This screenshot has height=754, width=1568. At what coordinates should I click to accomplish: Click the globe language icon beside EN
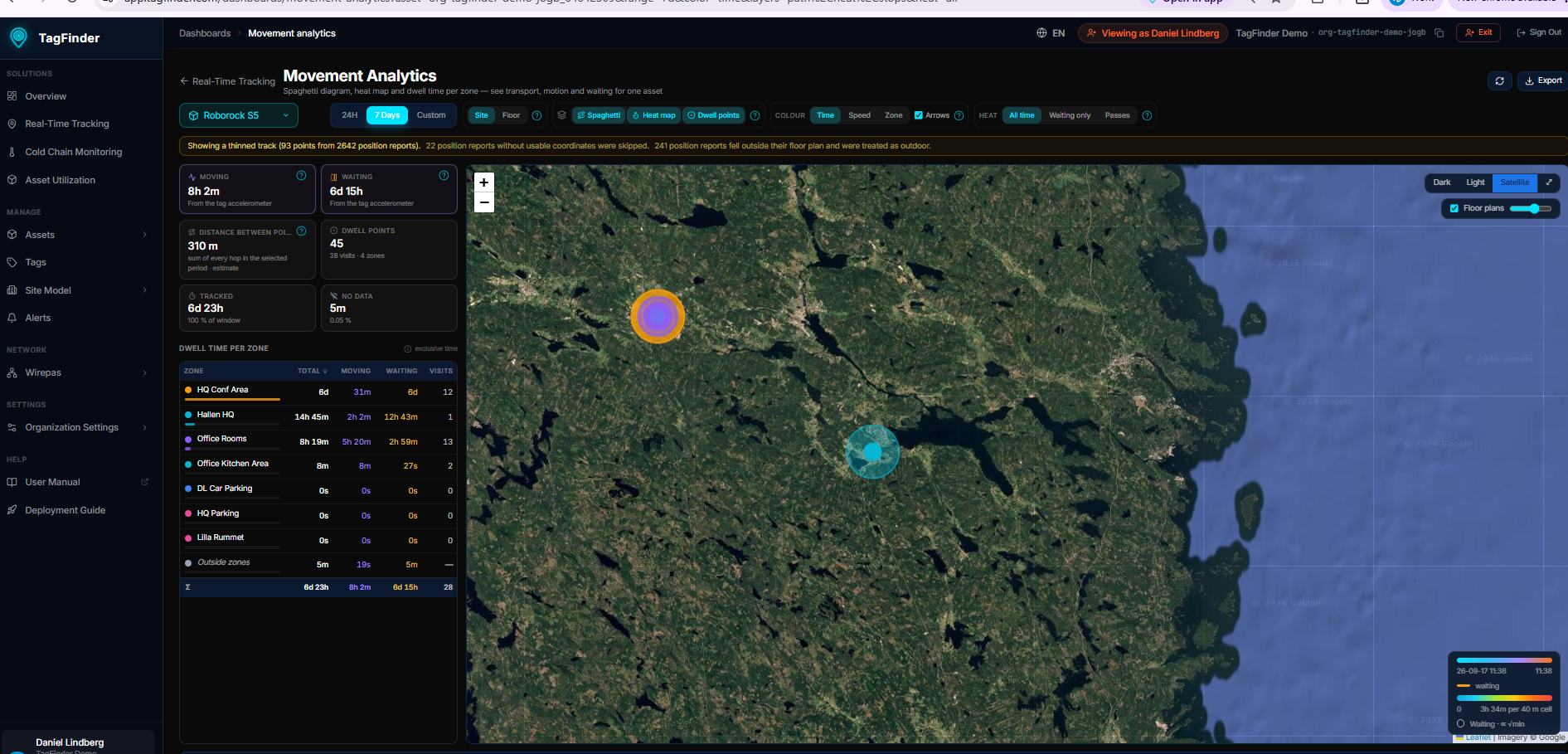(x=1041, y=33)
